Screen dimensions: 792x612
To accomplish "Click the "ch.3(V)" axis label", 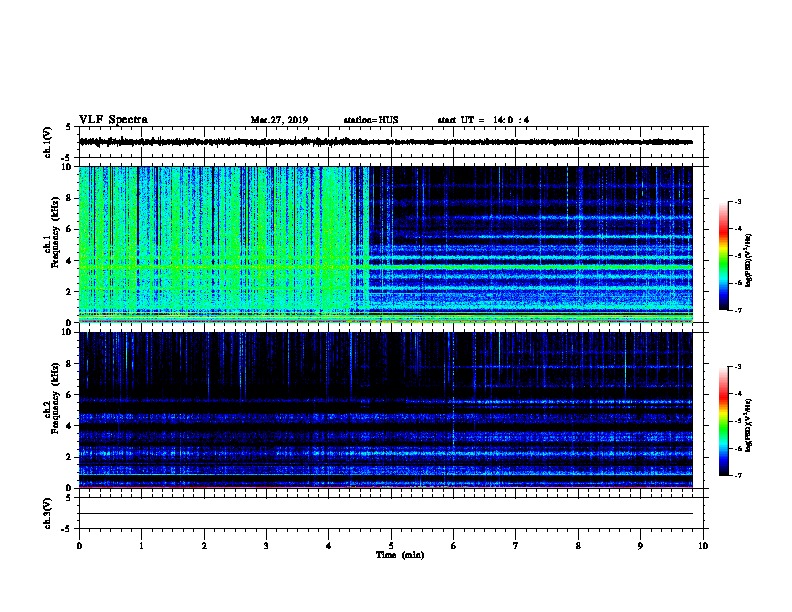I will click(47, 513).
